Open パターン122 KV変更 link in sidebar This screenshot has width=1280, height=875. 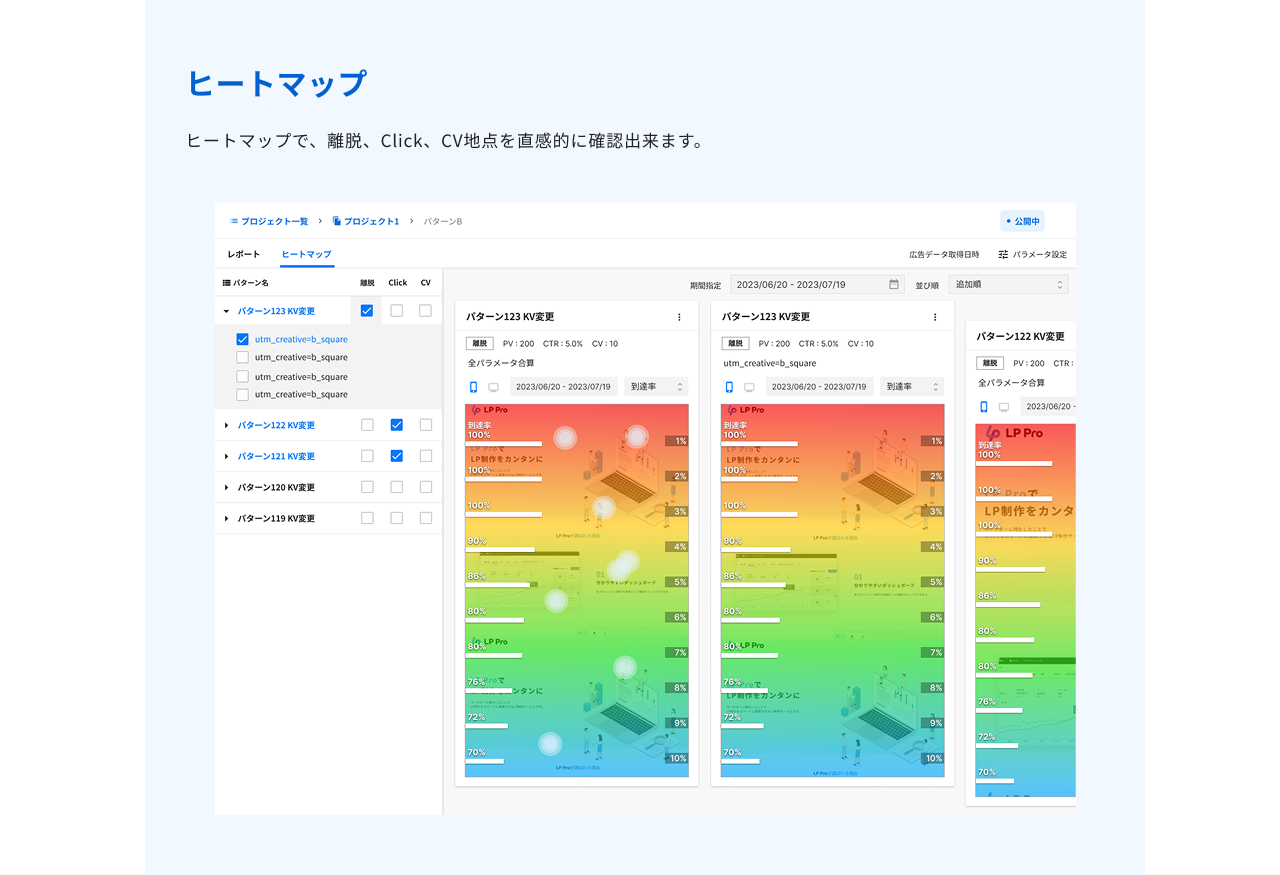[x=276, y=425]
